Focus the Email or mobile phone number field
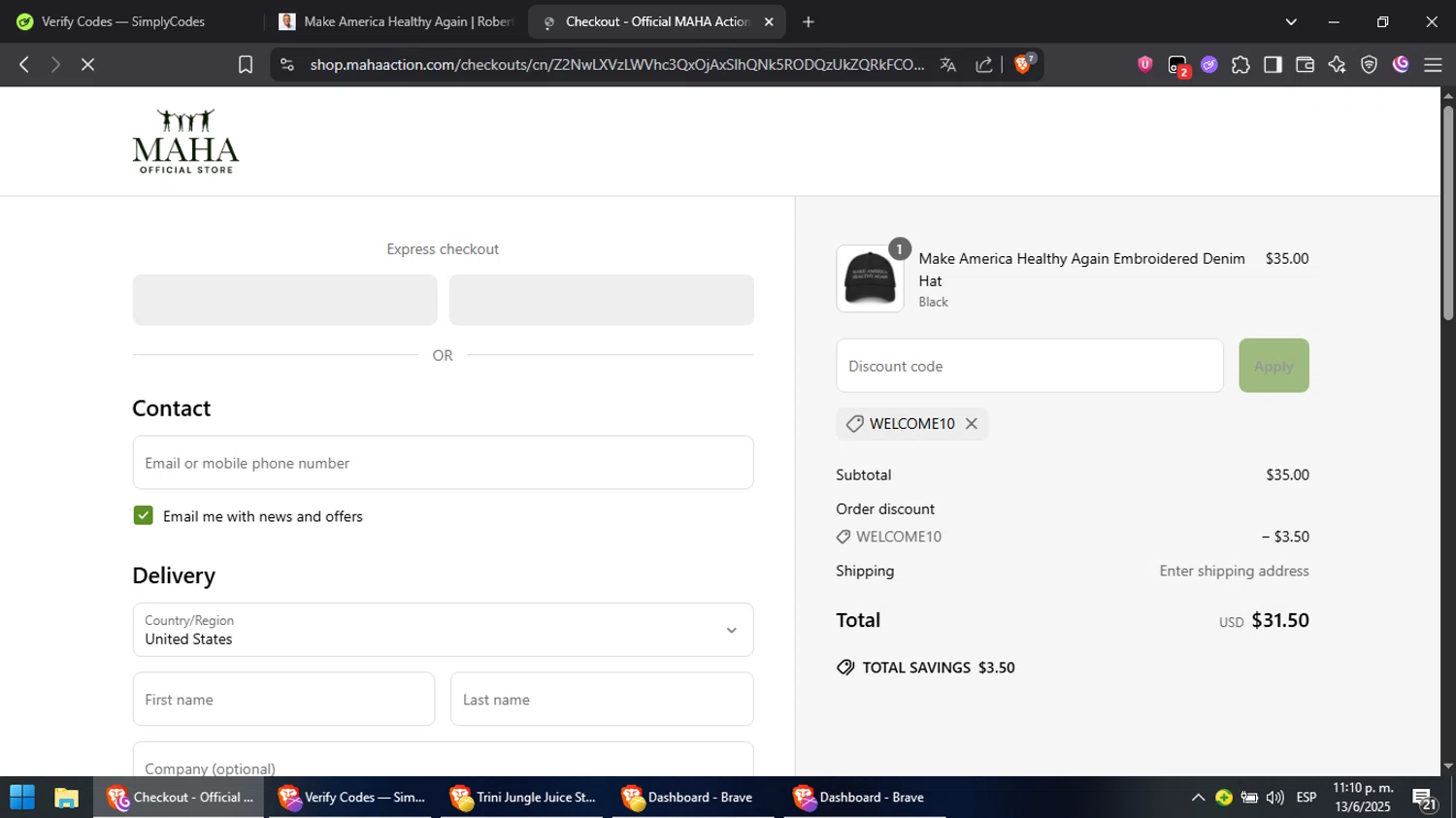Screen dimensions: 1456x818 [x=443, y=463]
